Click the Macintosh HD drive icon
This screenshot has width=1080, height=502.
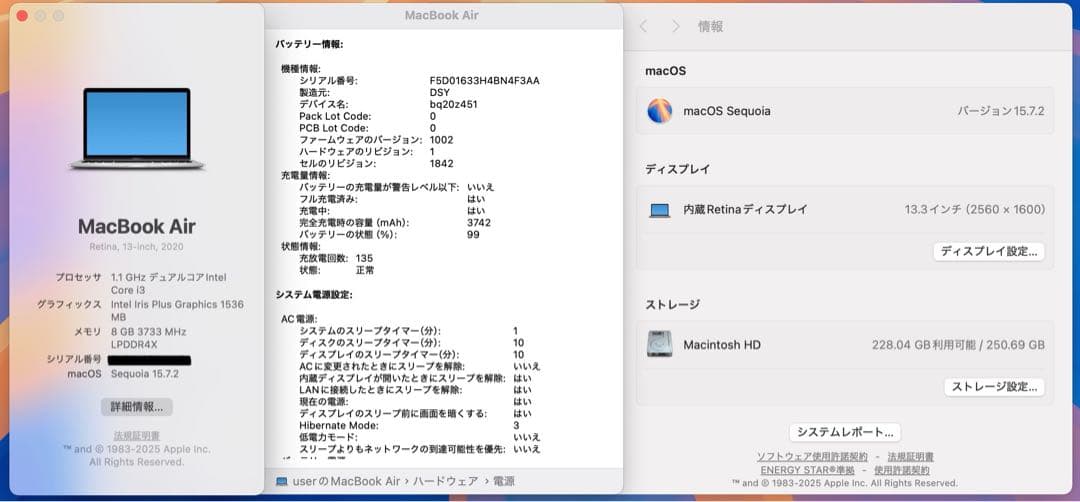[659, 344]
